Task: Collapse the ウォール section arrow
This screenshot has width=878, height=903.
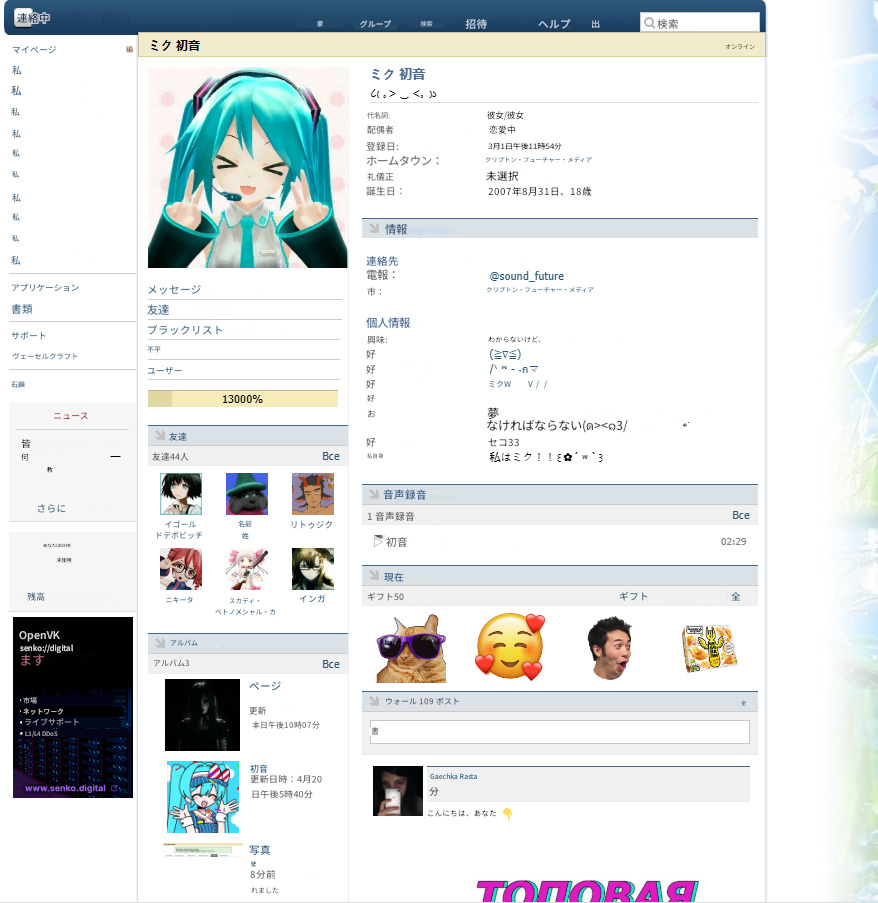Action: [x=374, y=701]
